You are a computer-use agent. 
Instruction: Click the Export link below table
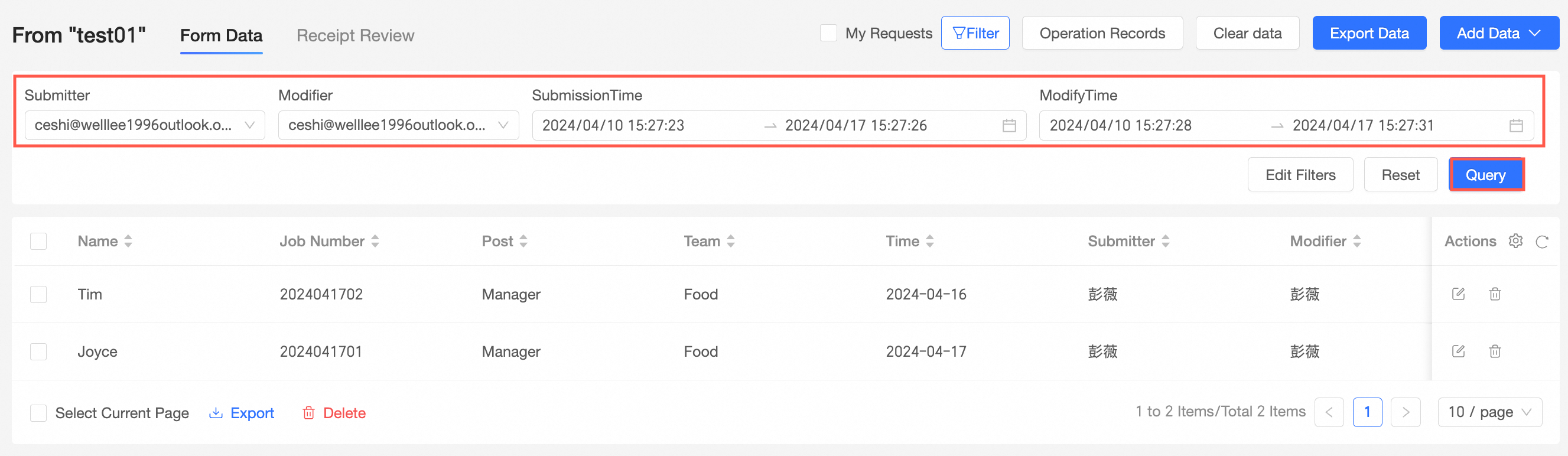(242, 413)
